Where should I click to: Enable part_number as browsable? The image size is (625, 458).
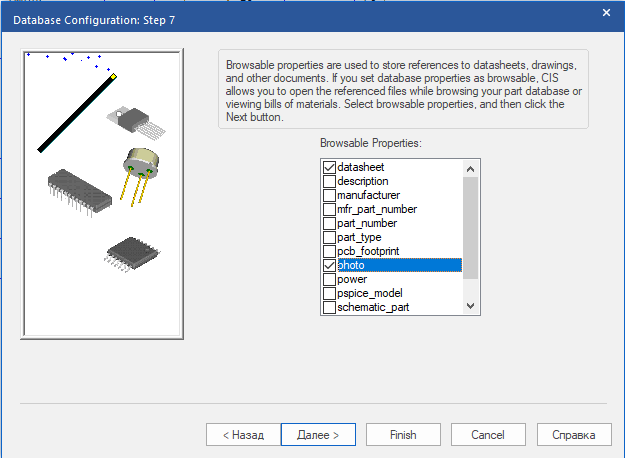(x=329, y=223)
